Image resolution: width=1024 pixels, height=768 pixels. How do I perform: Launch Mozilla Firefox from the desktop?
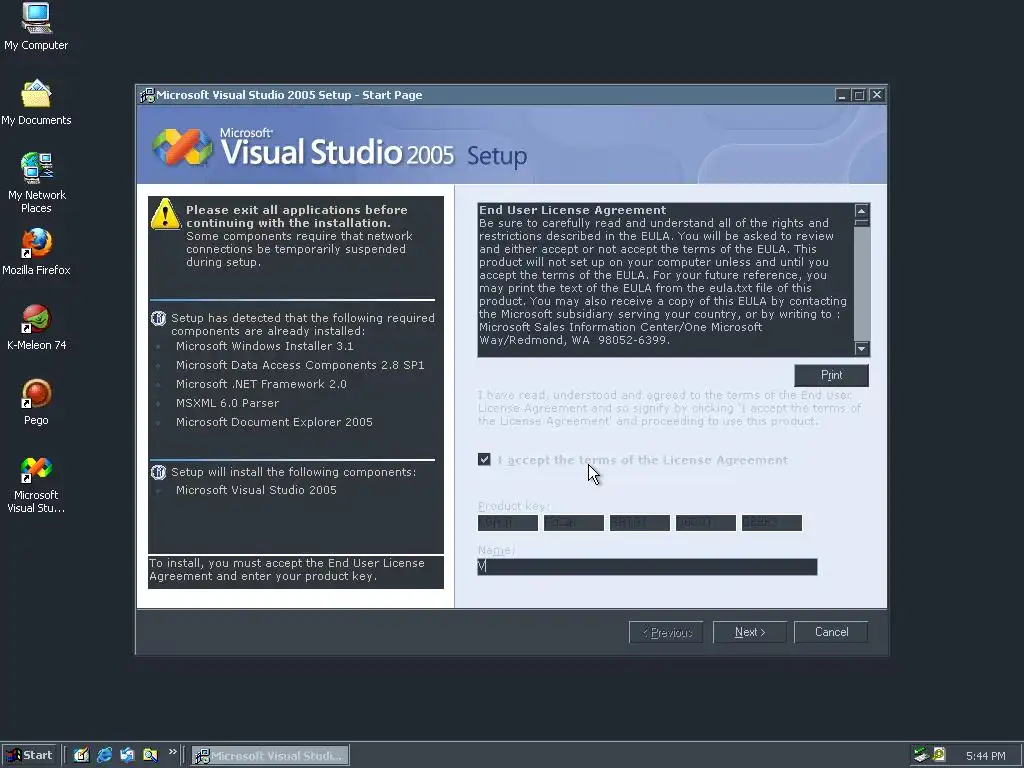coord(36,251)
